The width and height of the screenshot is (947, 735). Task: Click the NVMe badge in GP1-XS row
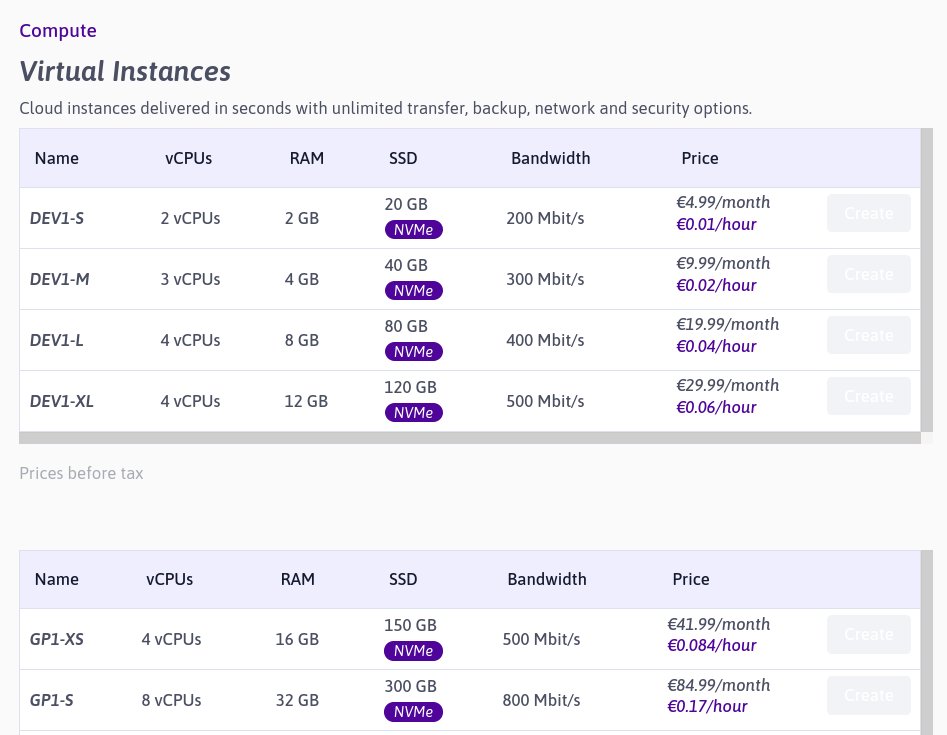[414, 650]
